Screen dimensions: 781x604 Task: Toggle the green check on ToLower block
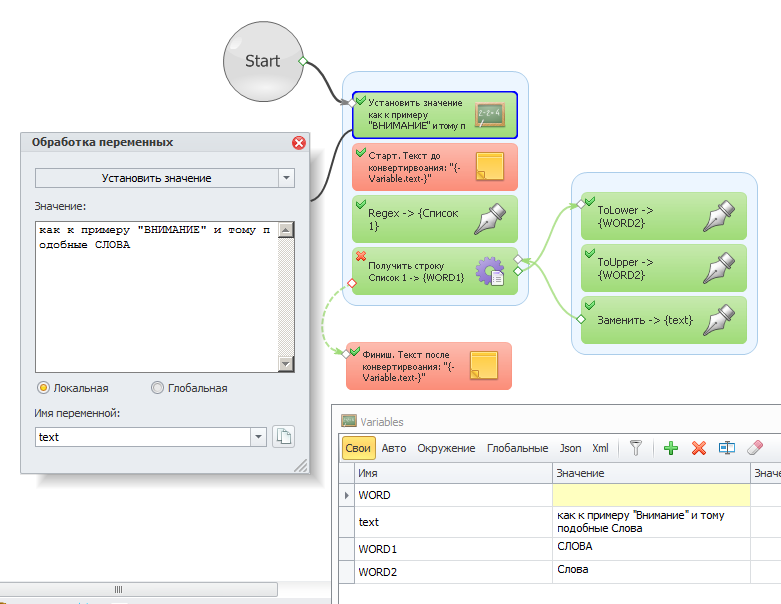point(590,201)
